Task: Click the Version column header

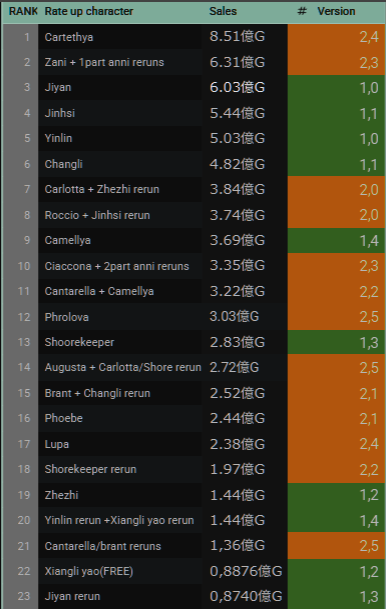Action: (336, 11)
